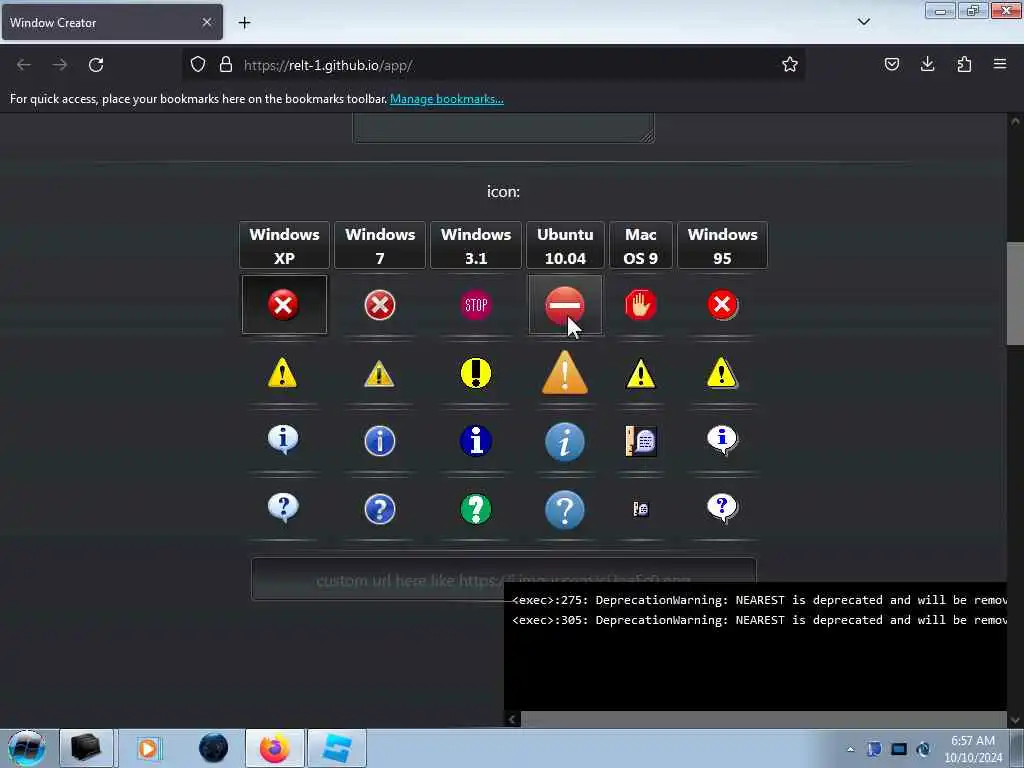Viewport: 1024px width, 768px height.
Task: Click the Ubuntu 10.04 column header
Action: tap(565, 246)
